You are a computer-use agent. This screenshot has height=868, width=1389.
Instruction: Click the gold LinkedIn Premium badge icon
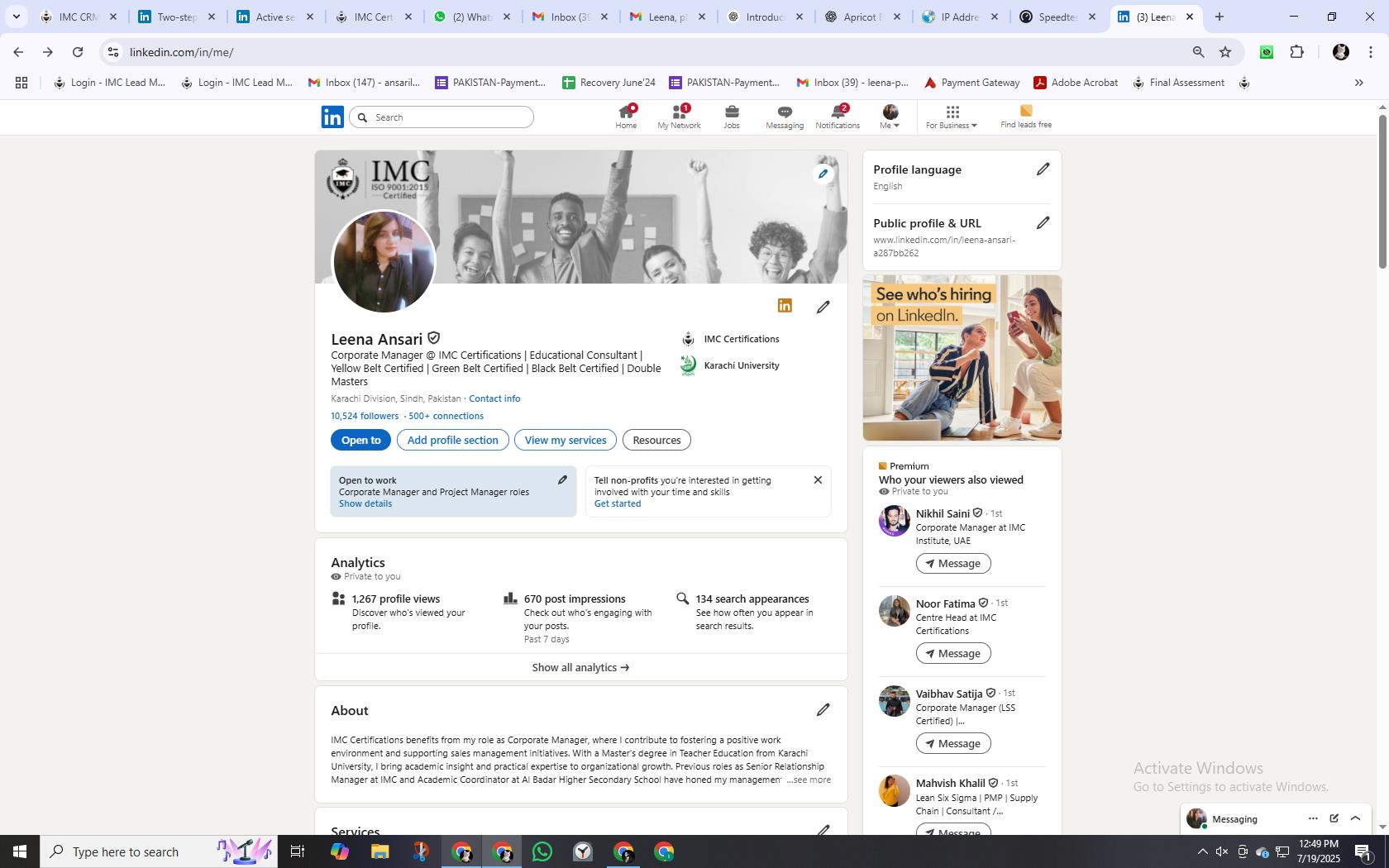point(785,306)
